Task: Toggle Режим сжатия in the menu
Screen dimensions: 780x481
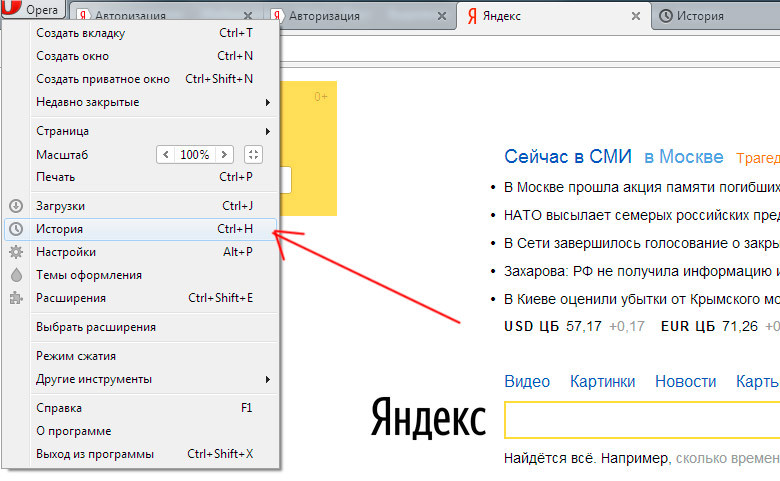Action: (x=76, y=356)
